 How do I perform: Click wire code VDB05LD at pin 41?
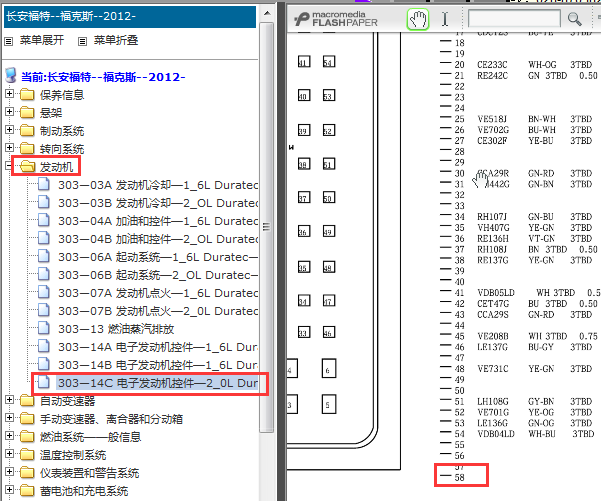496,293
